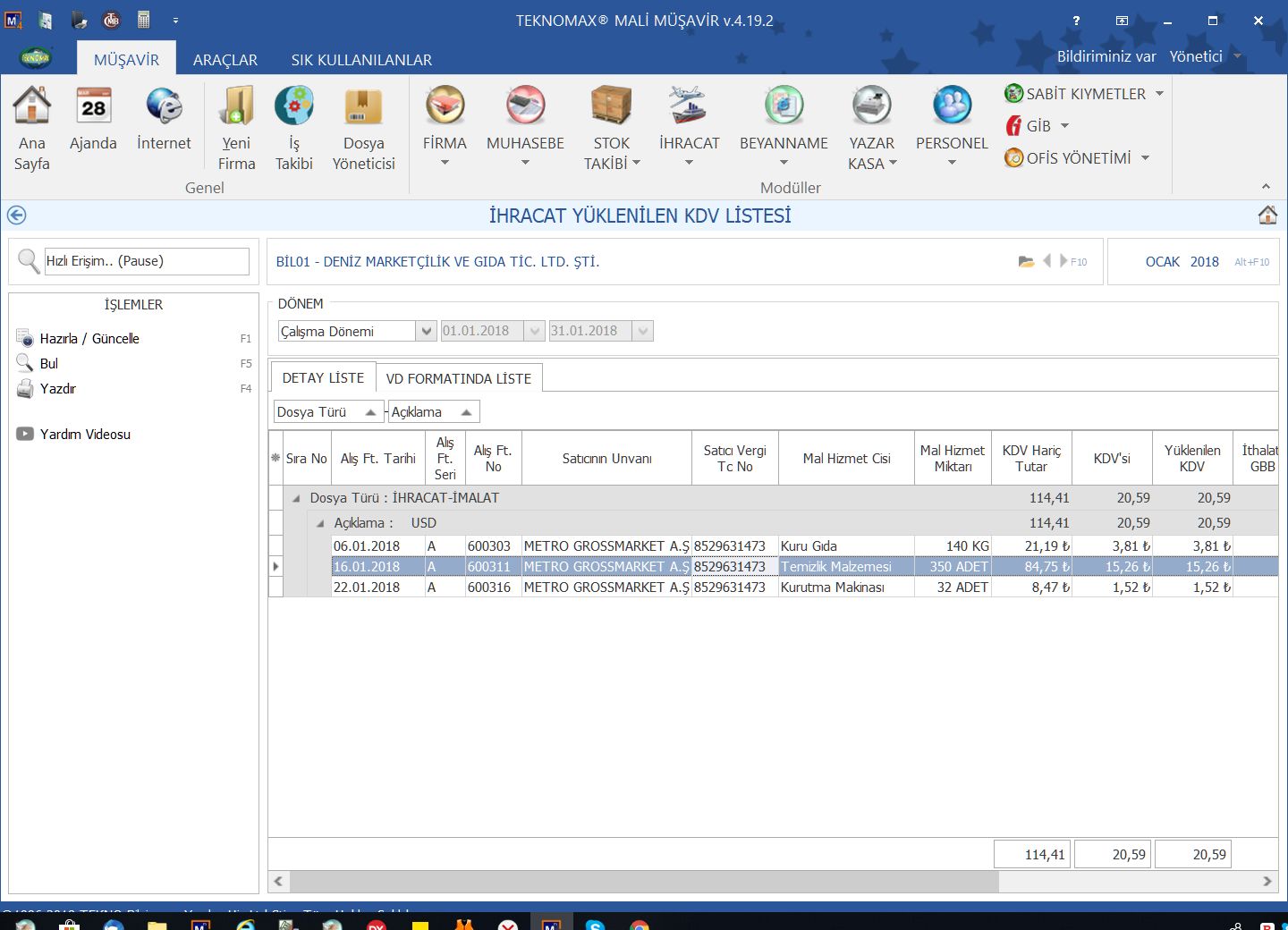
Task: Click the Yeni Firma icon
Action: click(236, 107)
